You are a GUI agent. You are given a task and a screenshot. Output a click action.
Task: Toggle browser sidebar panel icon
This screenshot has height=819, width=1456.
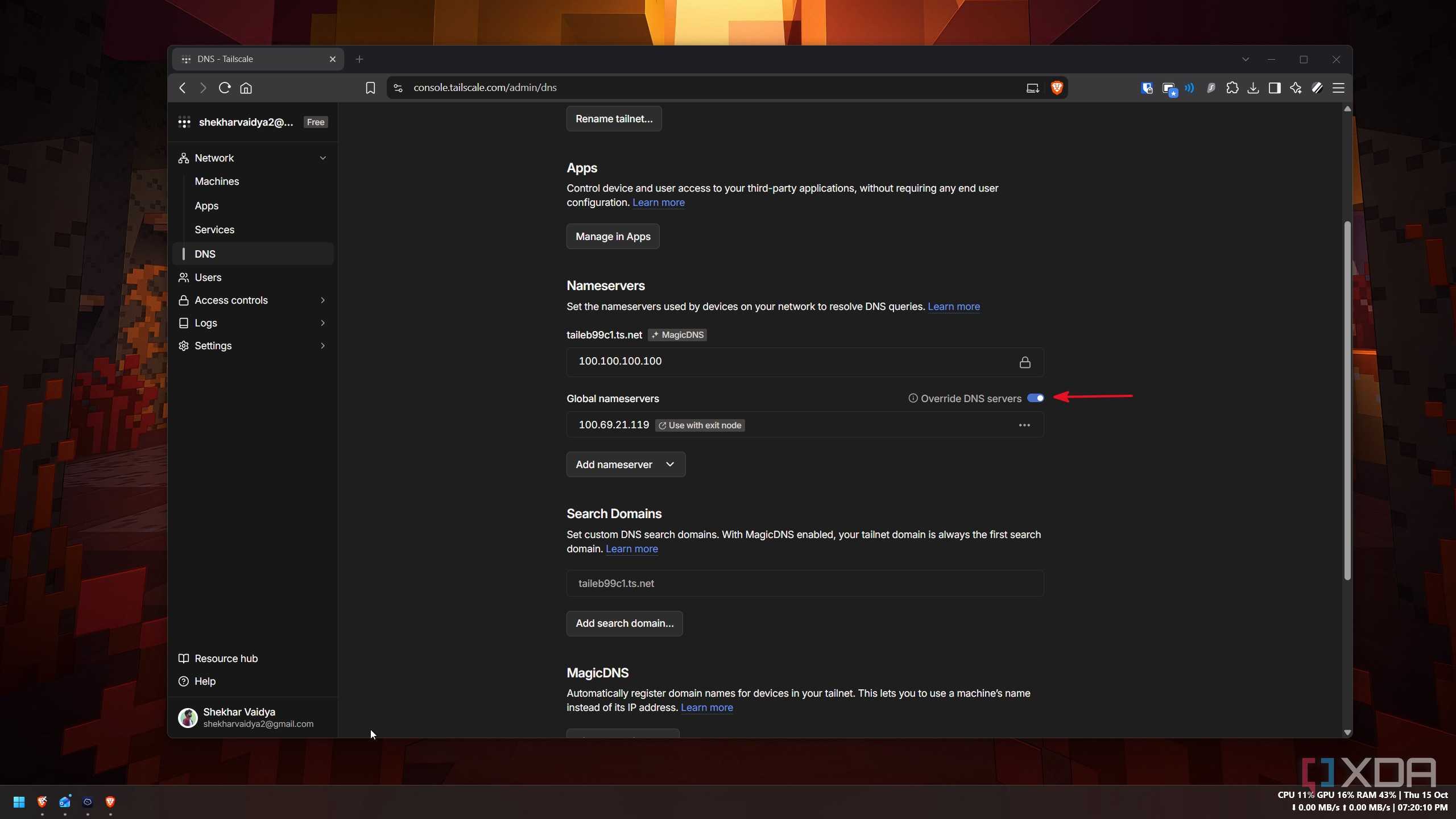click(1275, 88)
